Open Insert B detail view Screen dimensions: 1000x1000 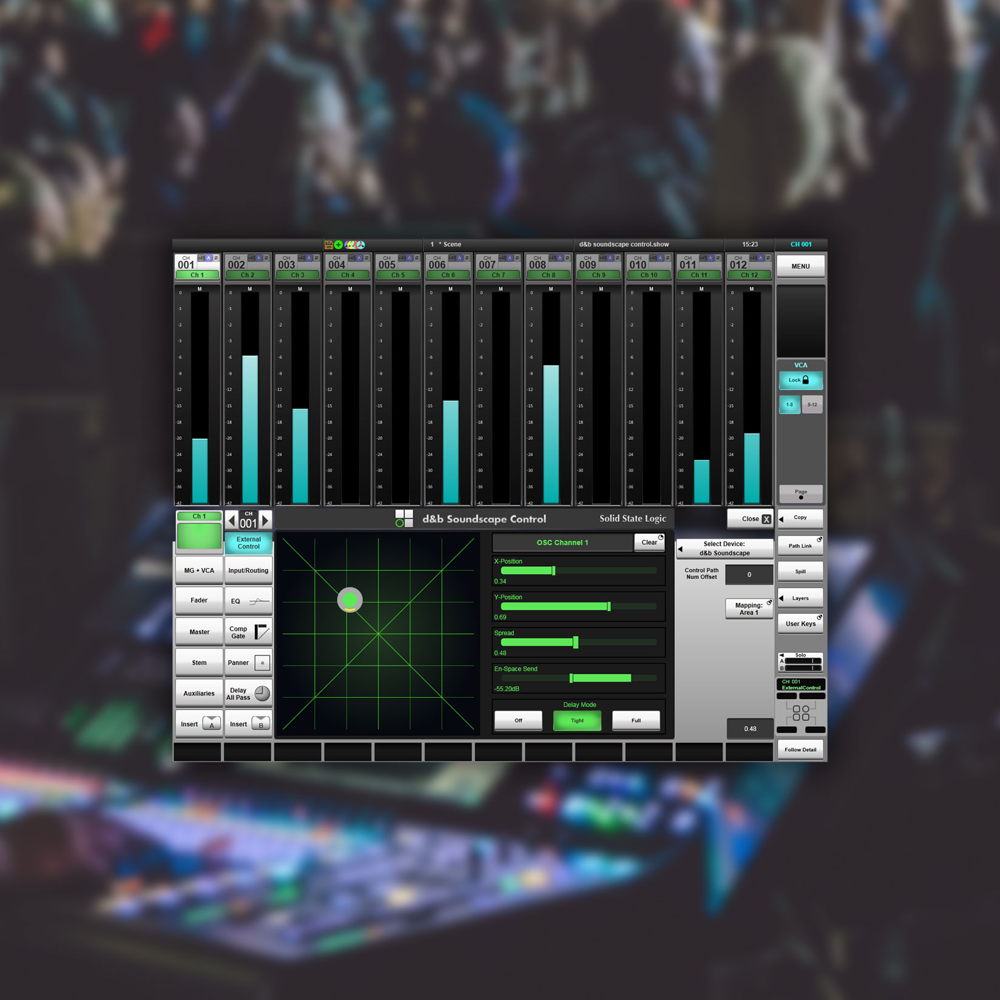point(249,724)
